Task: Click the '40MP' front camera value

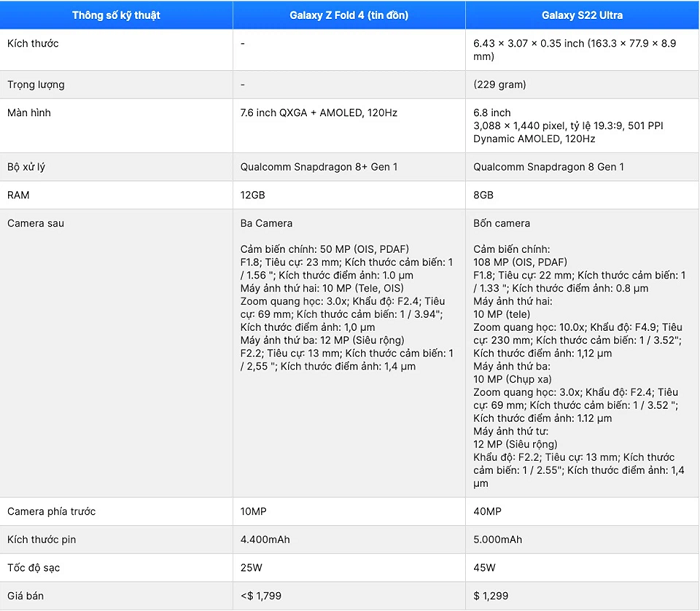Action: pos(487,512)
